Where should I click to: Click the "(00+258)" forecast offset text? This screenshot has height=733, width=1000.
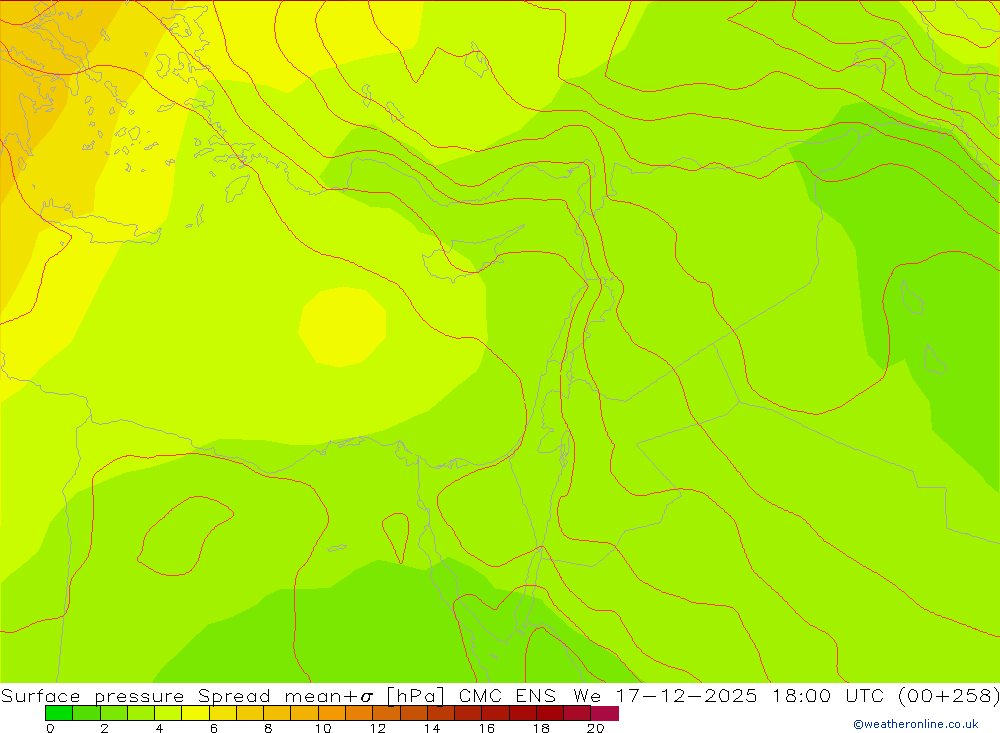(x=949, y=695)
